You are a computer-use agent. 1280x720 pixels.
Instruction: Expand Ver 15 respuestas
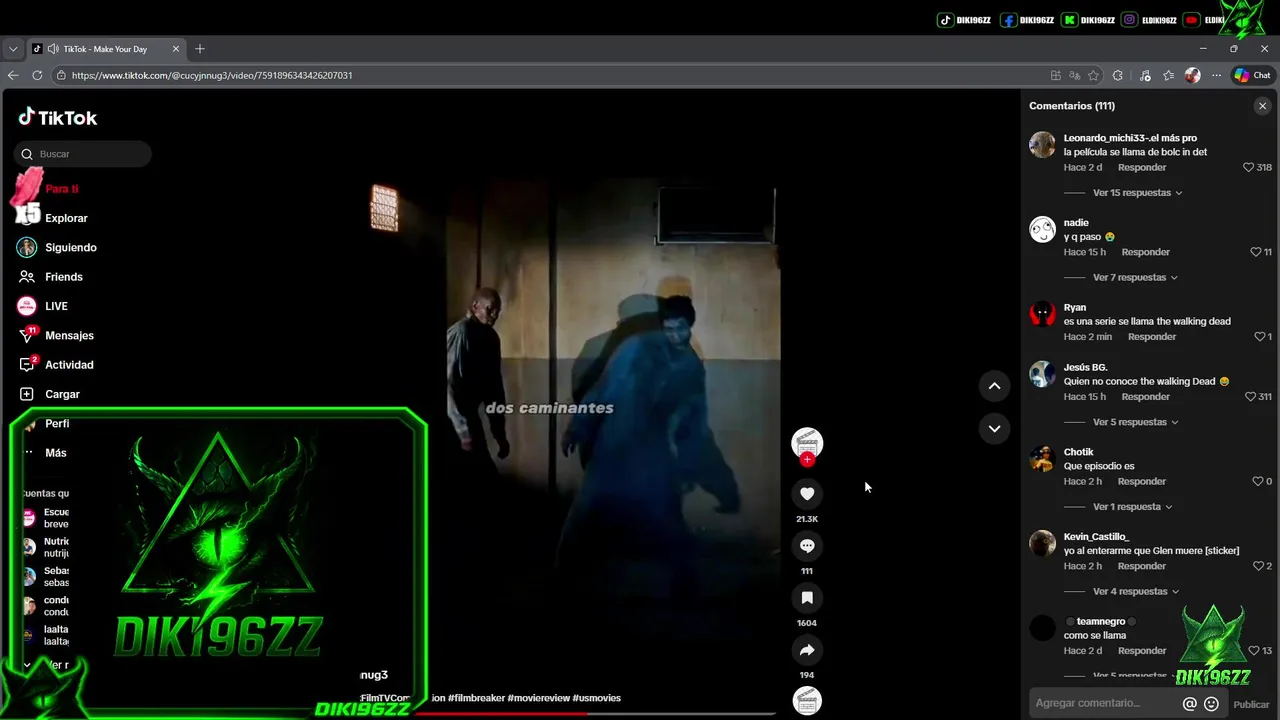point(1137,193)
